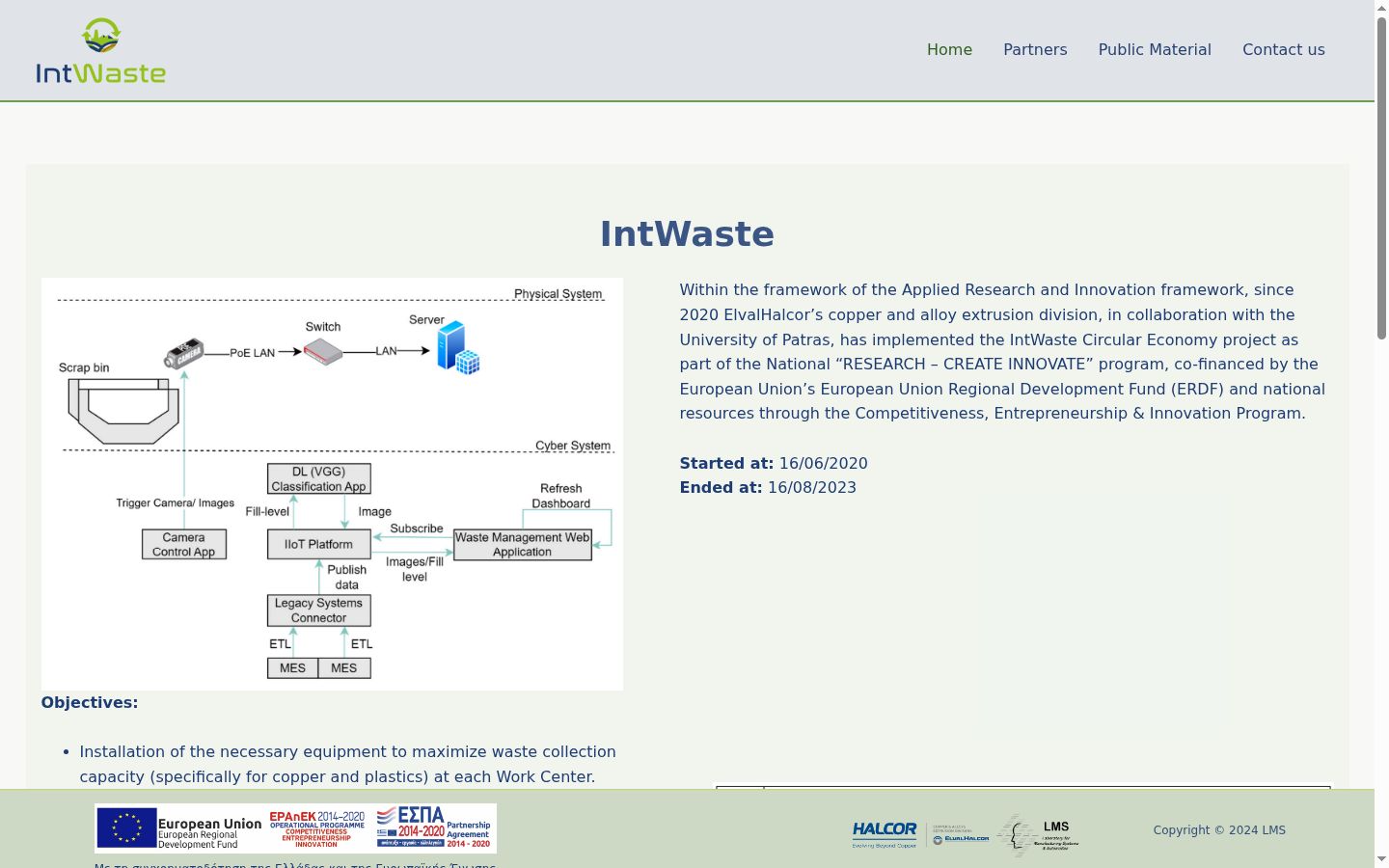Click the scrollbar down arrow
This screenshot has height=868, width=1389.
click(1381, 859)
